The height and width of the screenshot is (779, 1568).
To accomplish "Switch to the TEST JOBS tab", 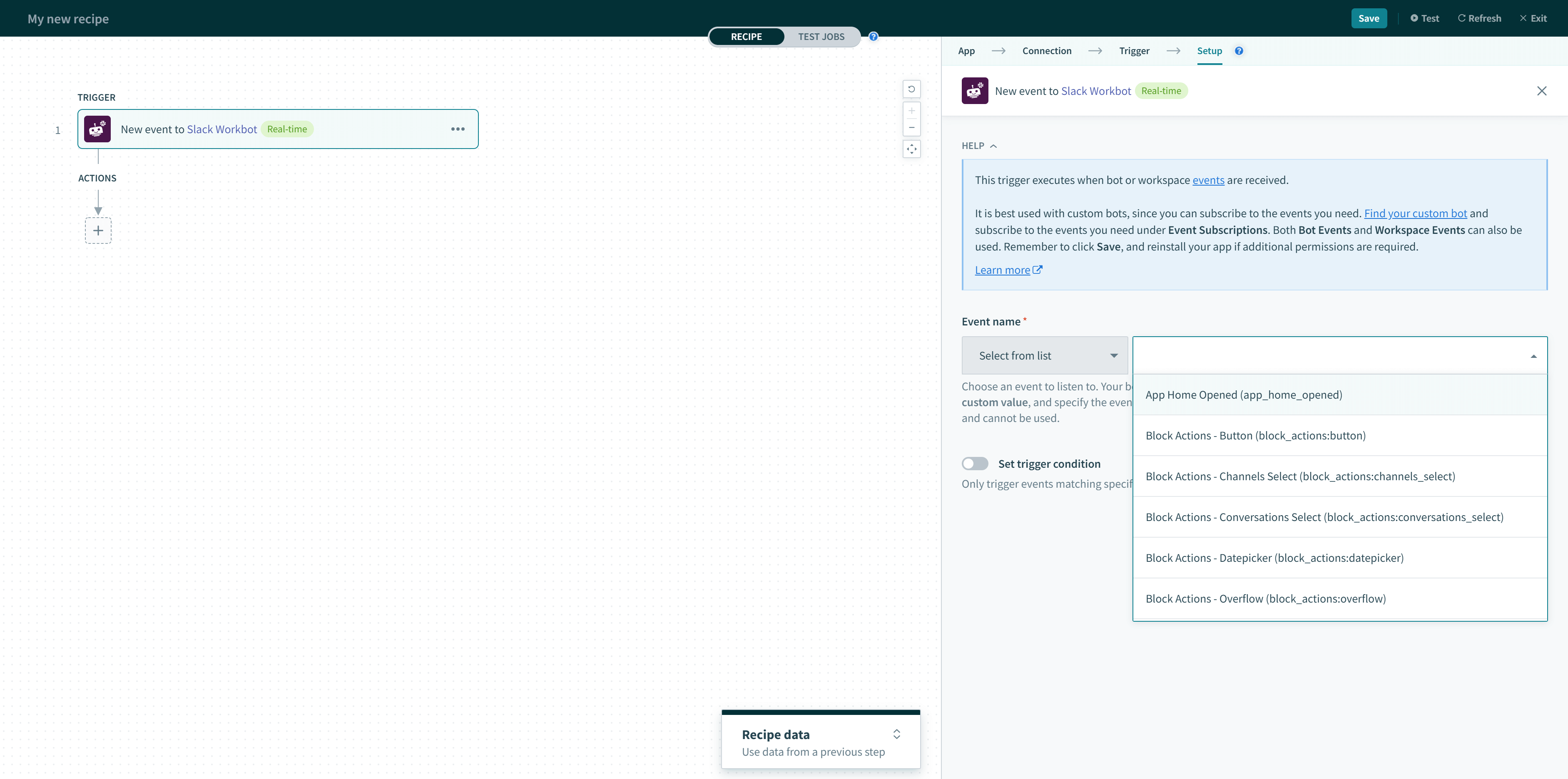I will pos(821,37).
